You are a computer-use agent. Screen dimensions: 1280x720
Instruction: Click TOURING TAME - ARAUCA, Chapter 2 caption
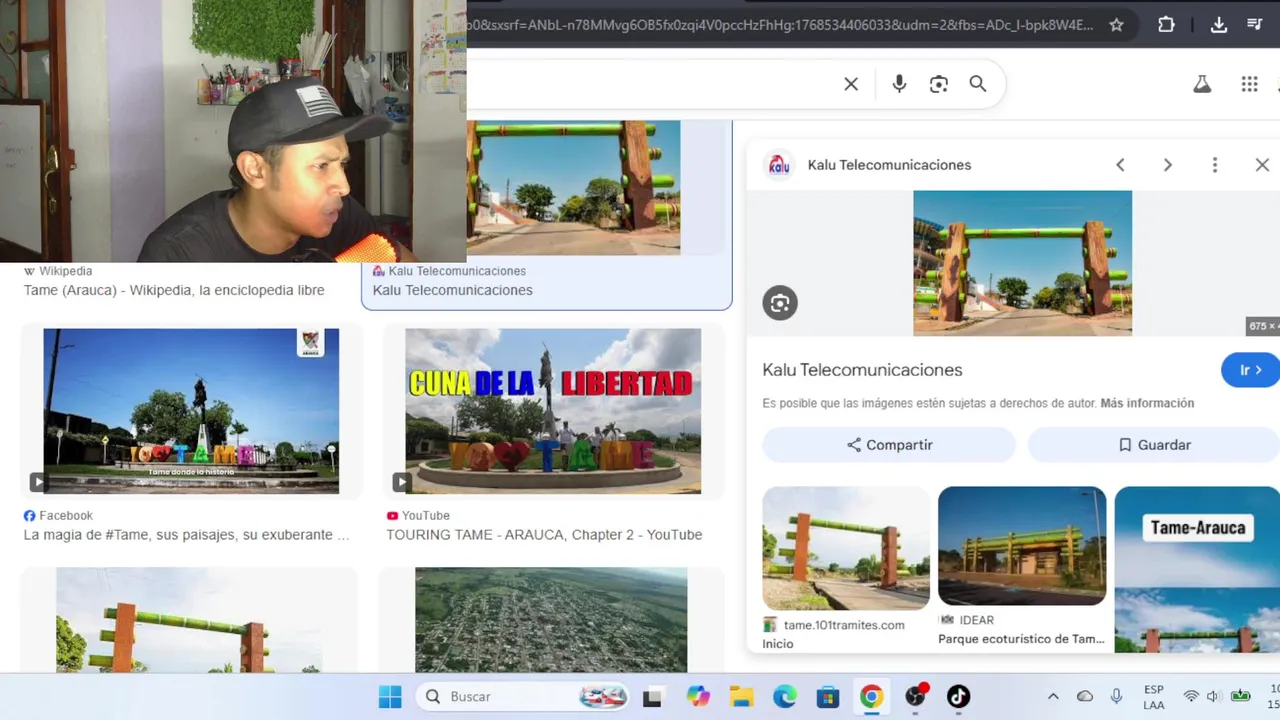(544, 535)
